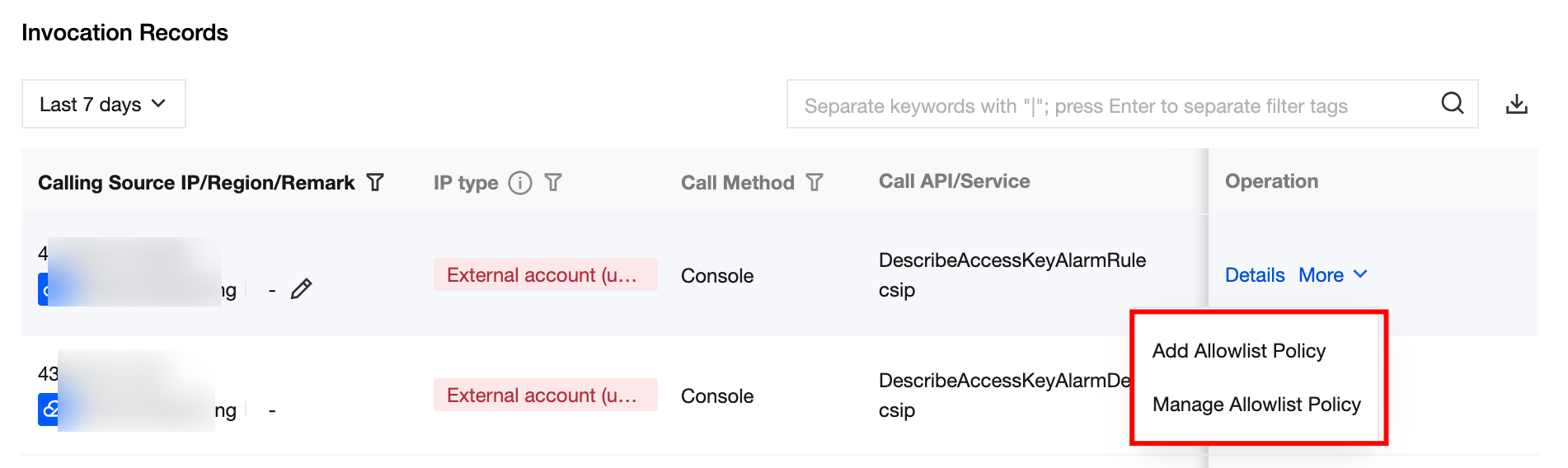Image resolution: width=1568 pixels, height=468 pixels.
Task: Choose Manage Allowlist Policy option
Action: pos(1256,405)
